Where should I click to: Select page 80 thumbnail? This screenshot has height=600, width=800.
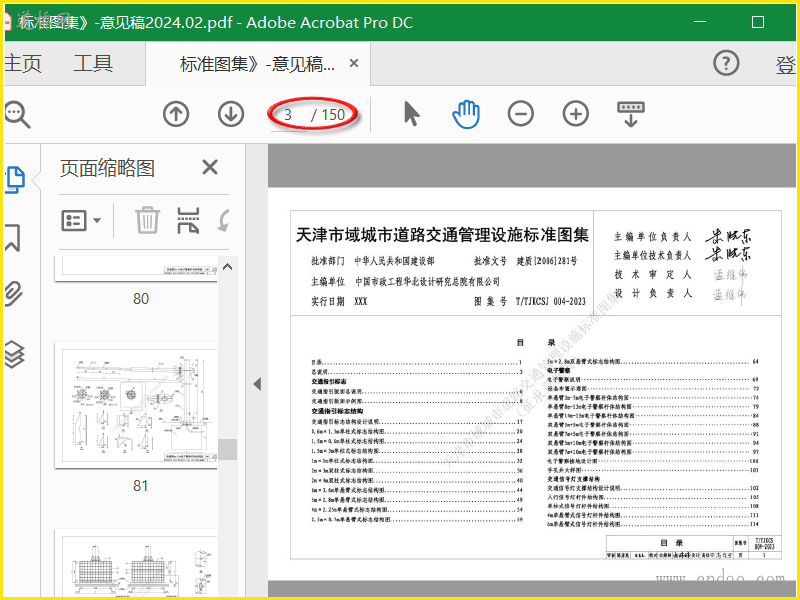tap(136, 269)
